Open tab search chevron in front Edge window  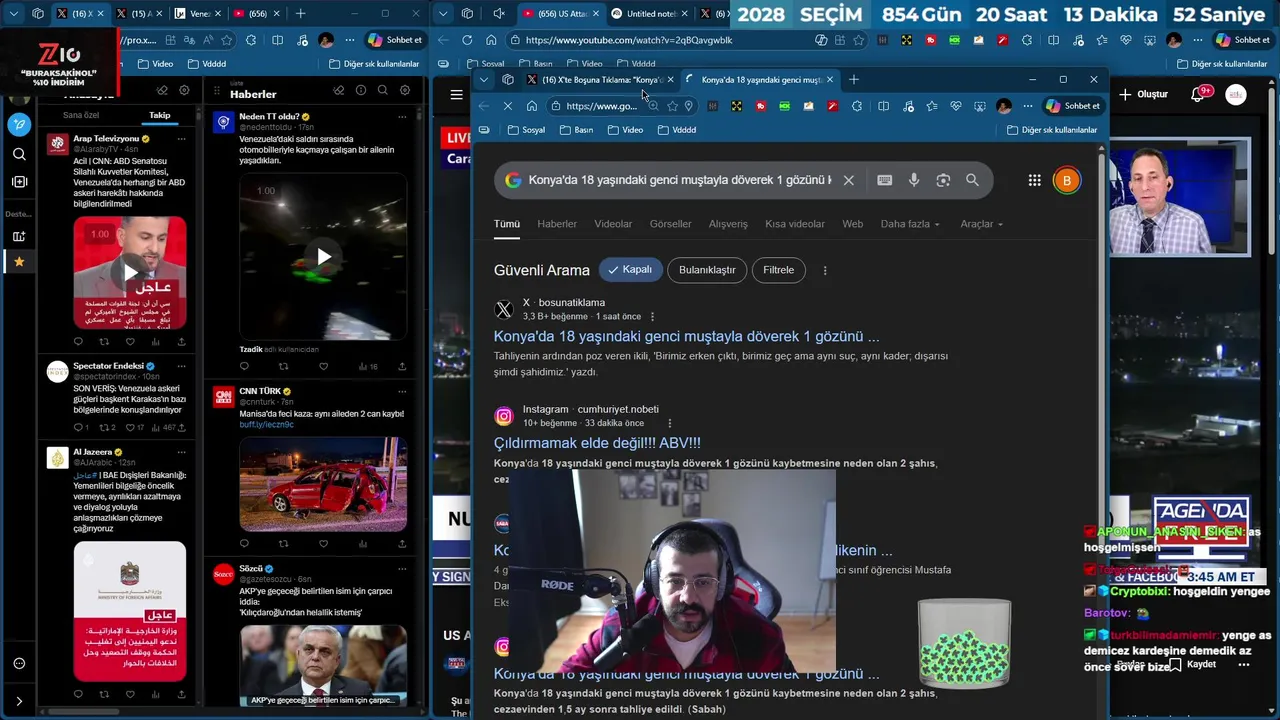click(484, 79)
